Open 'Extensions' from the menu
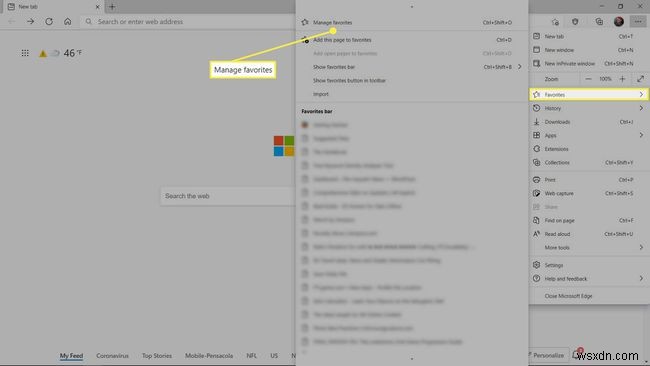The width and height of the screenshot is (650, 366). [589, 149]
